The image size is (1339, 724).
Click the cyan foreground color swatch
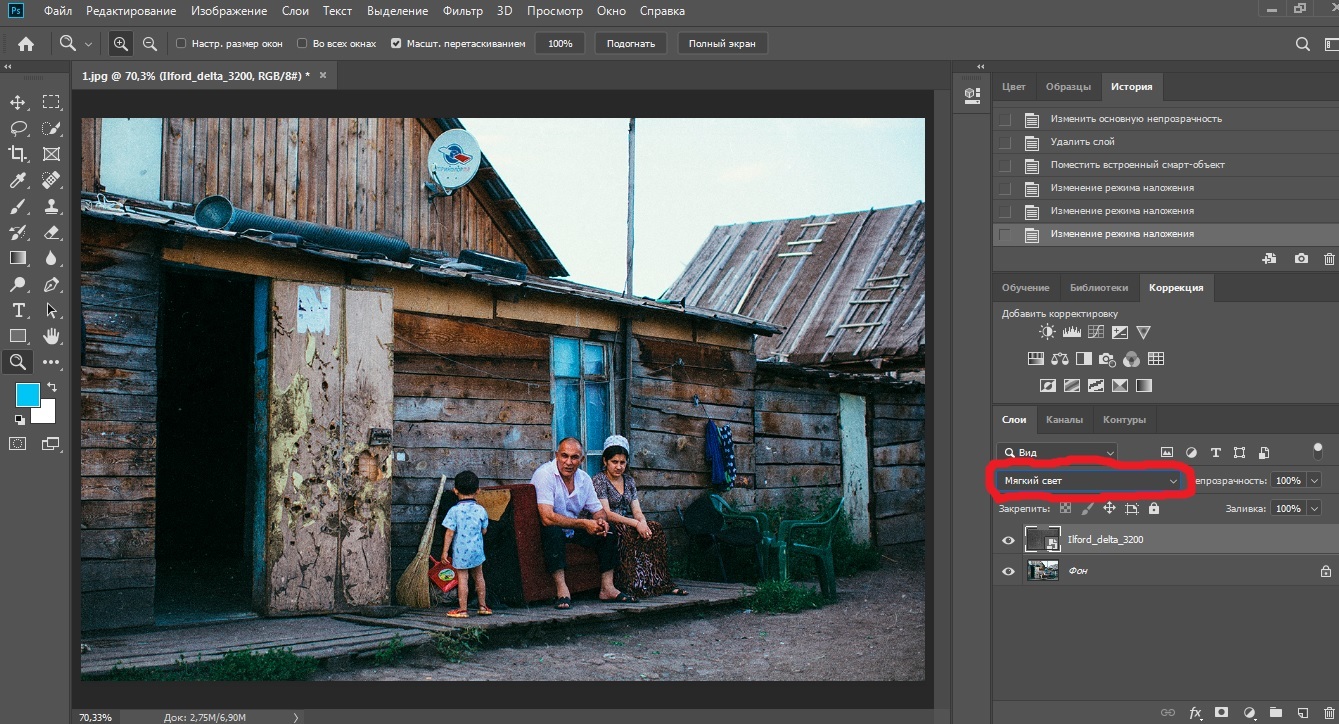tap(27, 394)
